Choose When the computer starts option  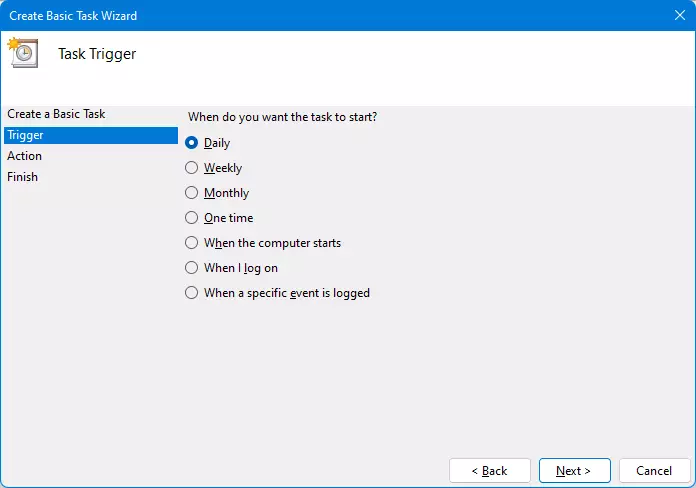coord(192,243)
